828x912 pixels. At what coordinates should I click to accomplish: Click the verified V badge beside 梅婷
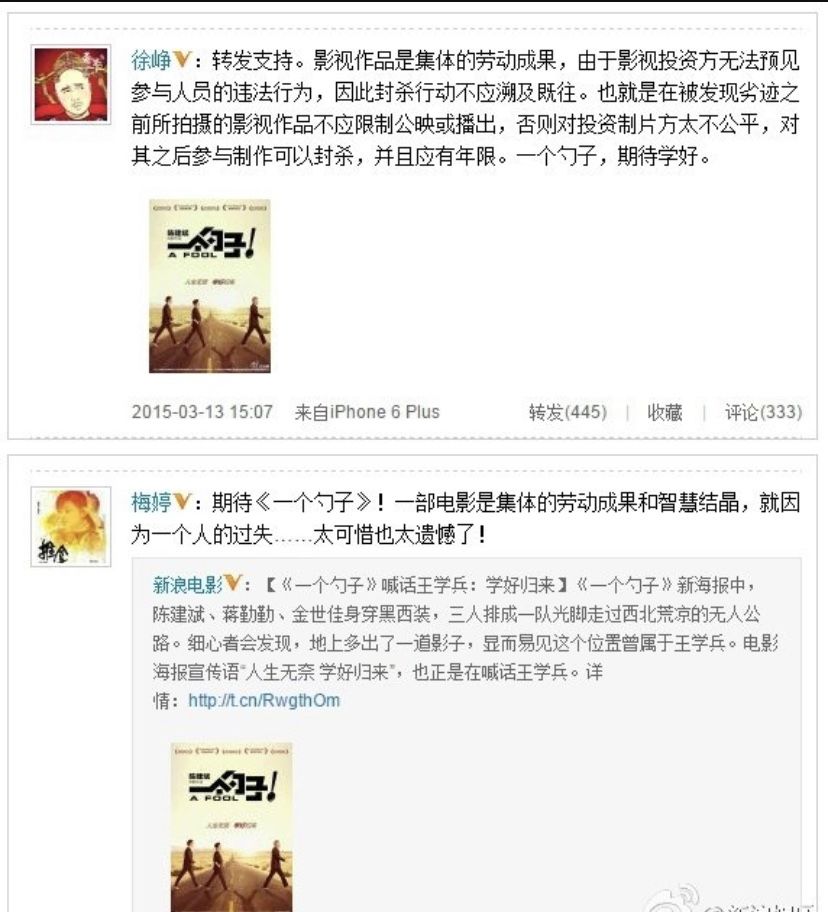coord(182,501)
